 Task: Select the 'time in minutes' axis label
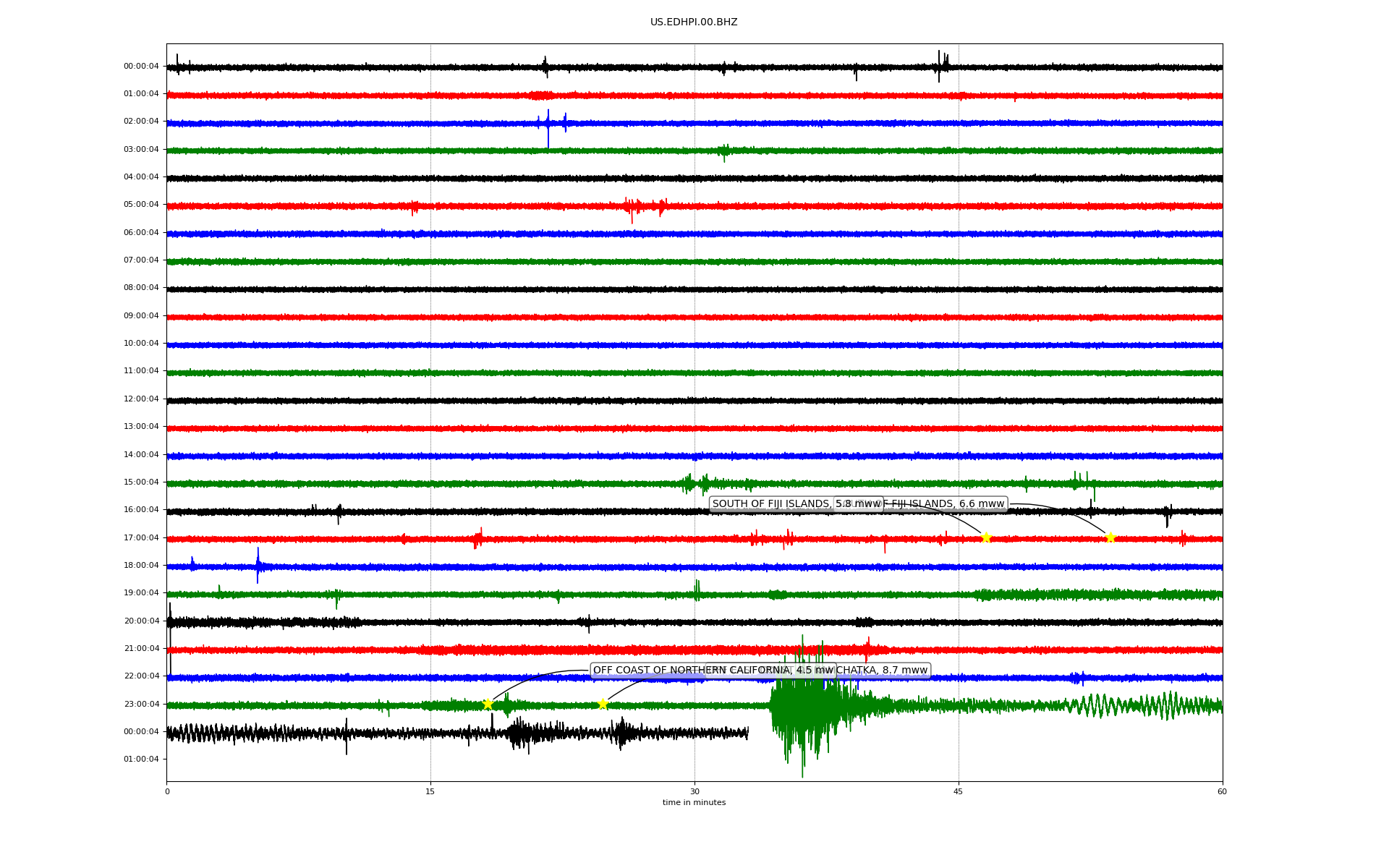point(694,803)
